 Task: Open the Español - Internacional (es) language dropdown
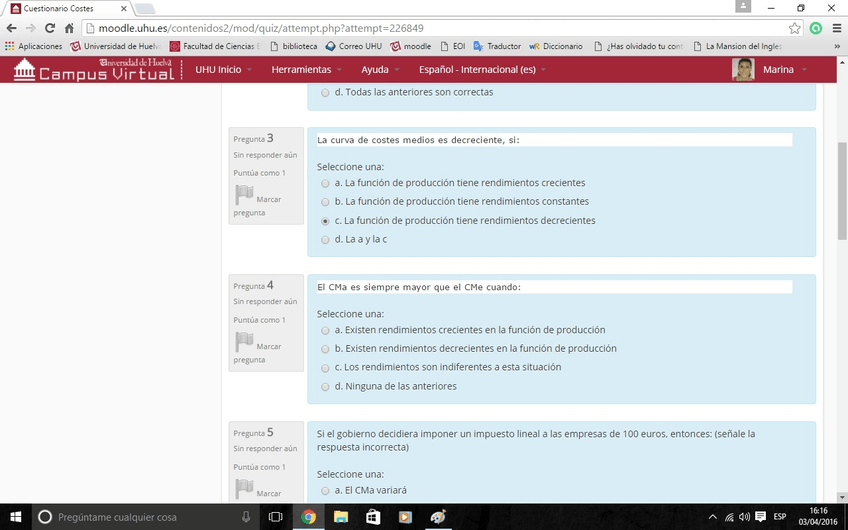point(482,69)
